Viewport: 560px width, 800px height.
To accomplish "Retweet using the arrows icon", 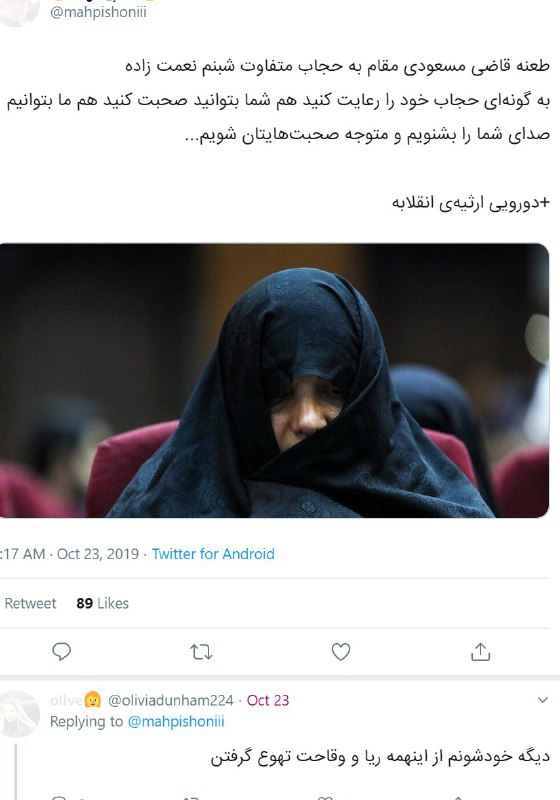I will [x=201, y=652].
